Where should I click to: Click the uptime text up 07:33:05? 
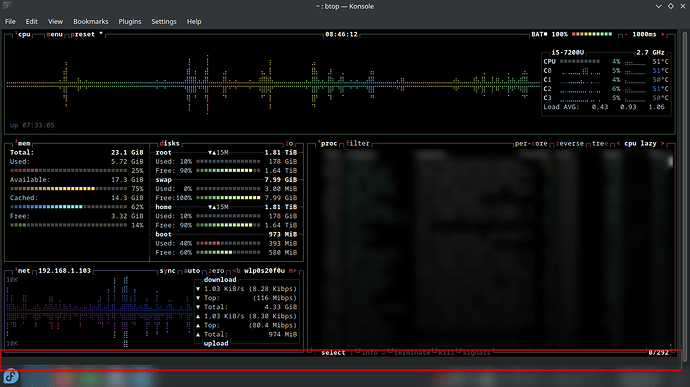32,125
